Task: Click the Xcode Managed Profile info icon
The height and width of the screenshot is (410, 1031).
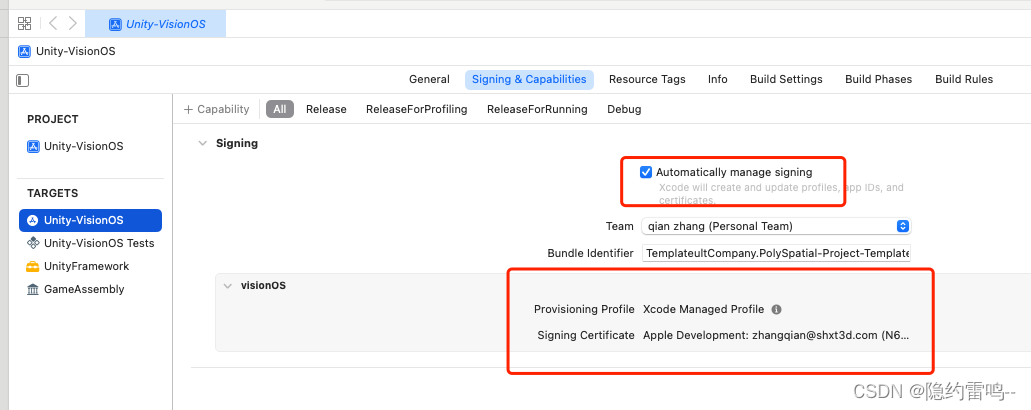Action: tap(777, 309)
